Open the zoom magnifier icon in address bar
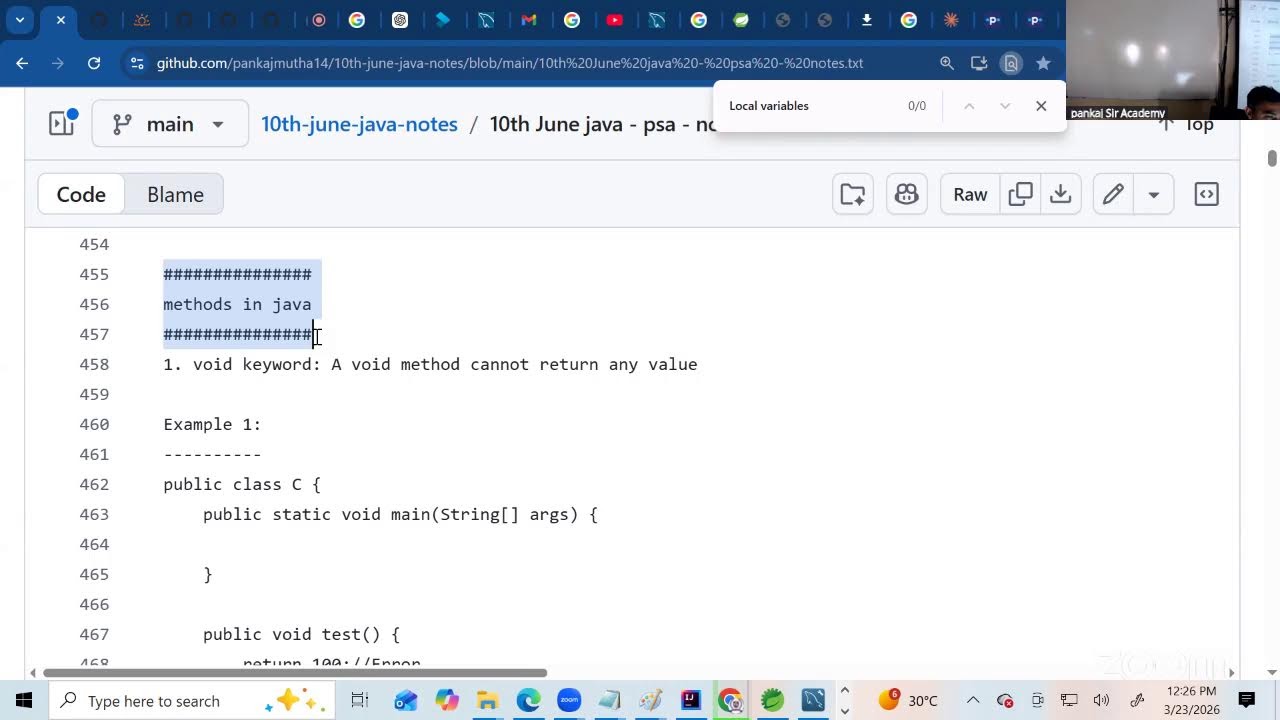The width and height of the screenshot is (1280, 720). click(947, 63)
